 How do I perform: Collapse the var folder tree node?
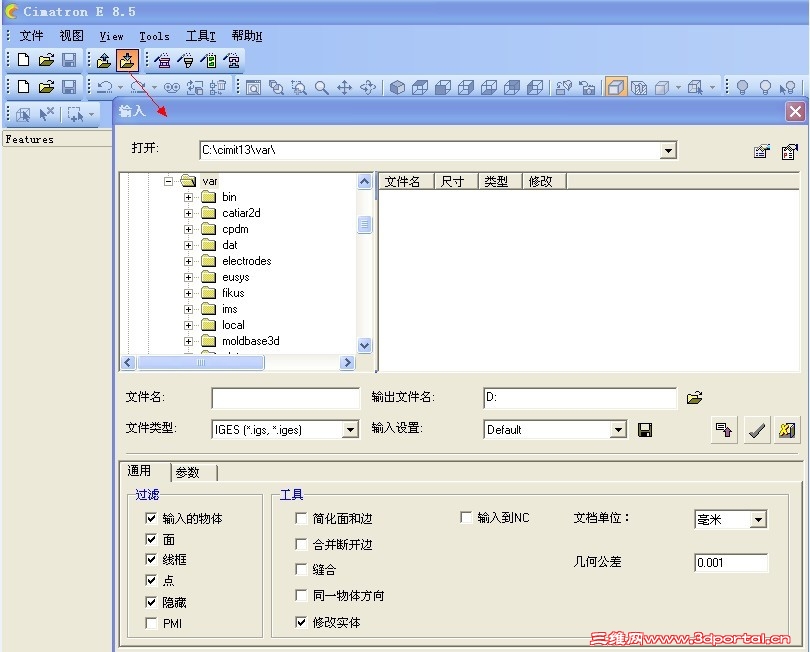[x=168, y=181]
